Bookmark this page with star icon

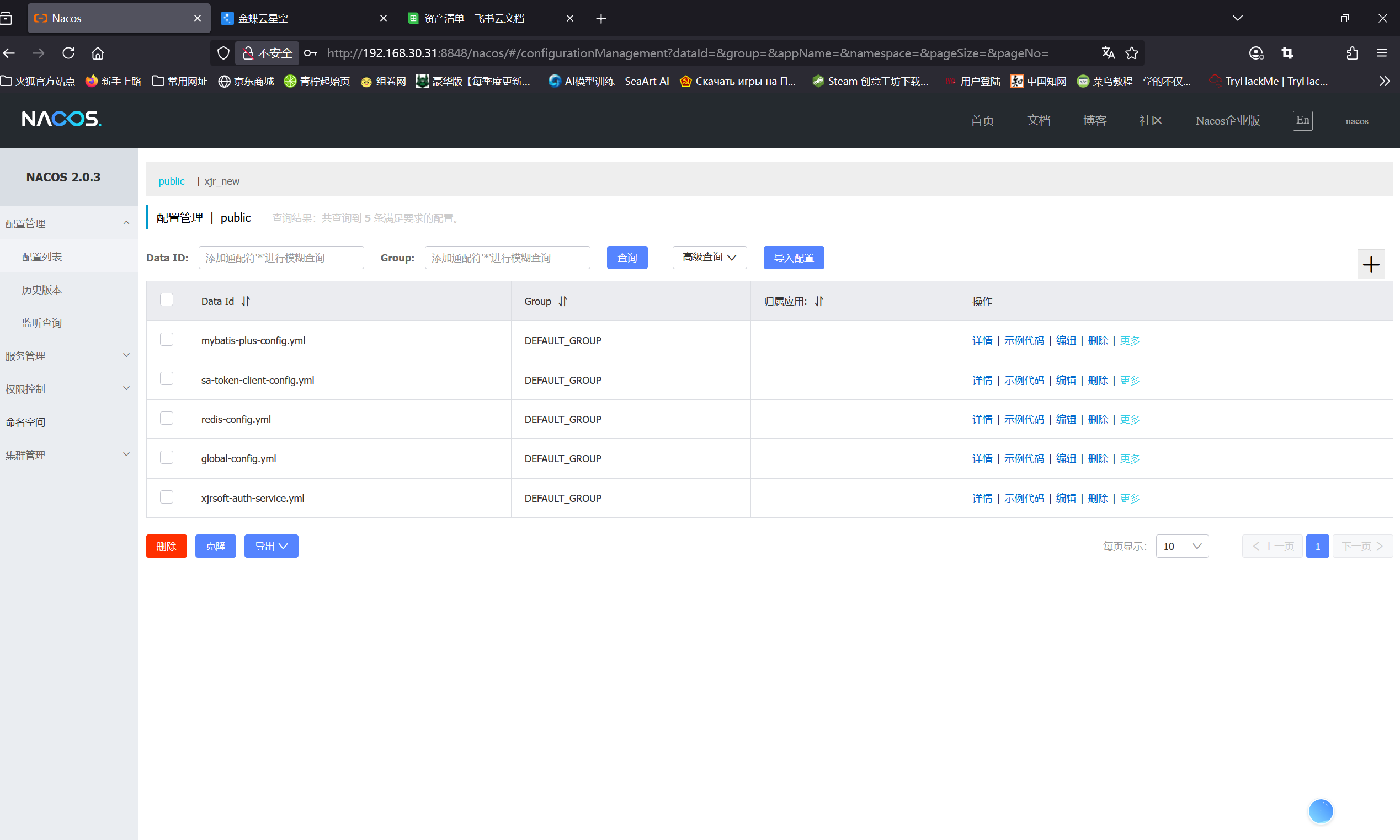[x=1132, y=53]
